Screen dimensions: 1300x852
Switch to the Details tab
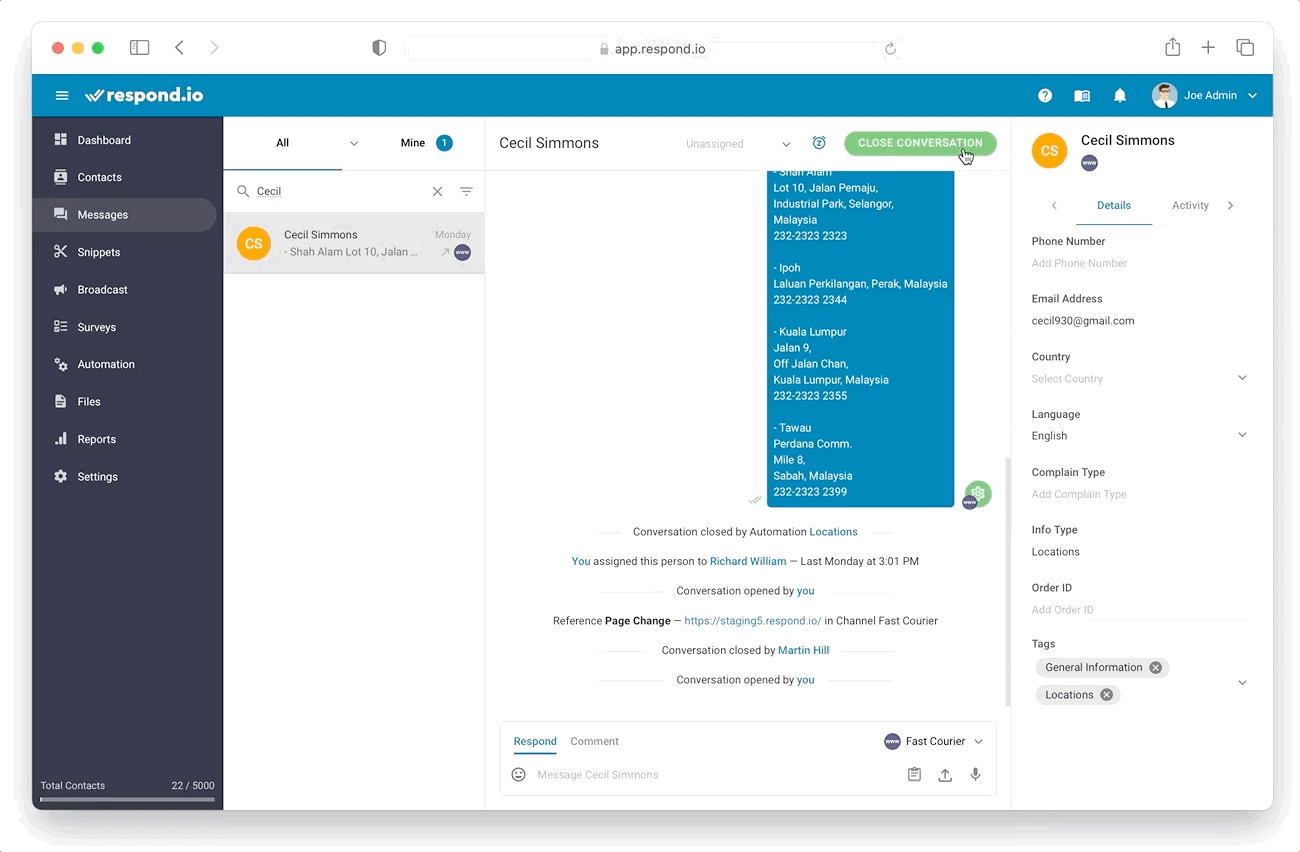click(x=1114, y=206)
